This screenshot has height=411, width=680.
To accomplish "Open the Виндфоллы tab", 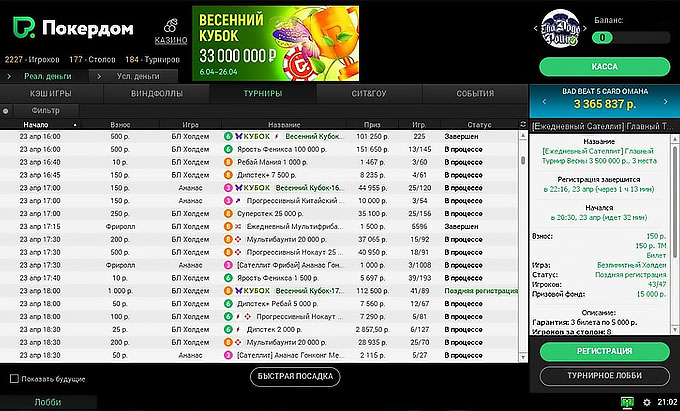I will pyautogui.click(x=157, y=94).
